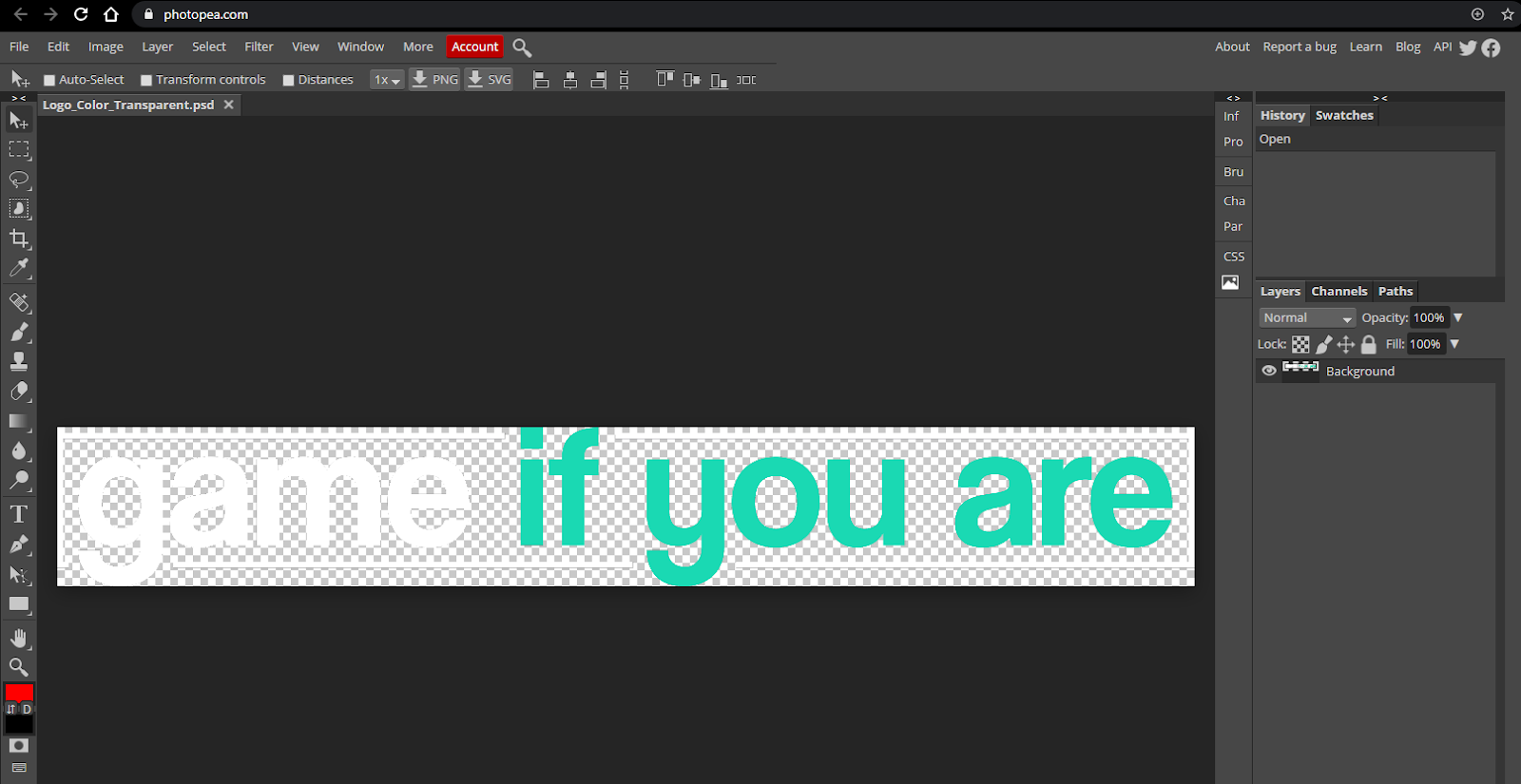Screen dimensions: 1521x784
Task: Select the Brush tool
Action: (19, 332)
